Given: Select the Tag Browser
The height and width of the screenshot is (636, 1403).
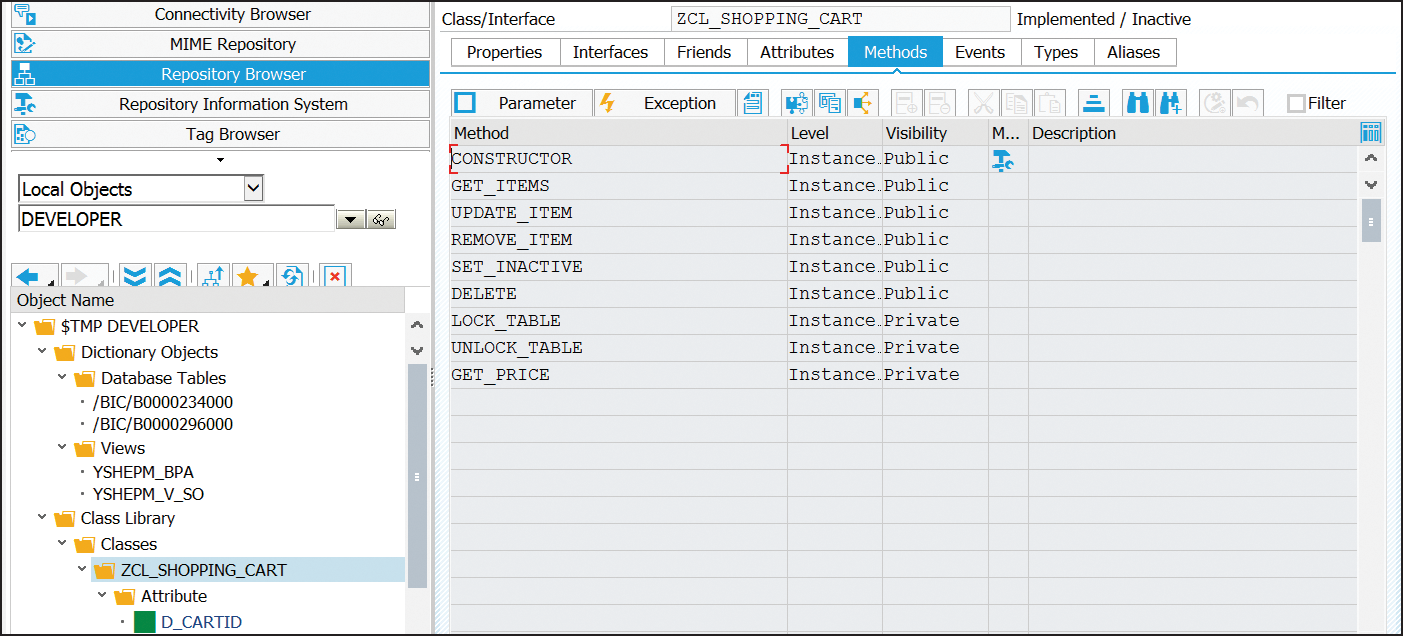Looking at the screenshot, I should pos(232,133).
